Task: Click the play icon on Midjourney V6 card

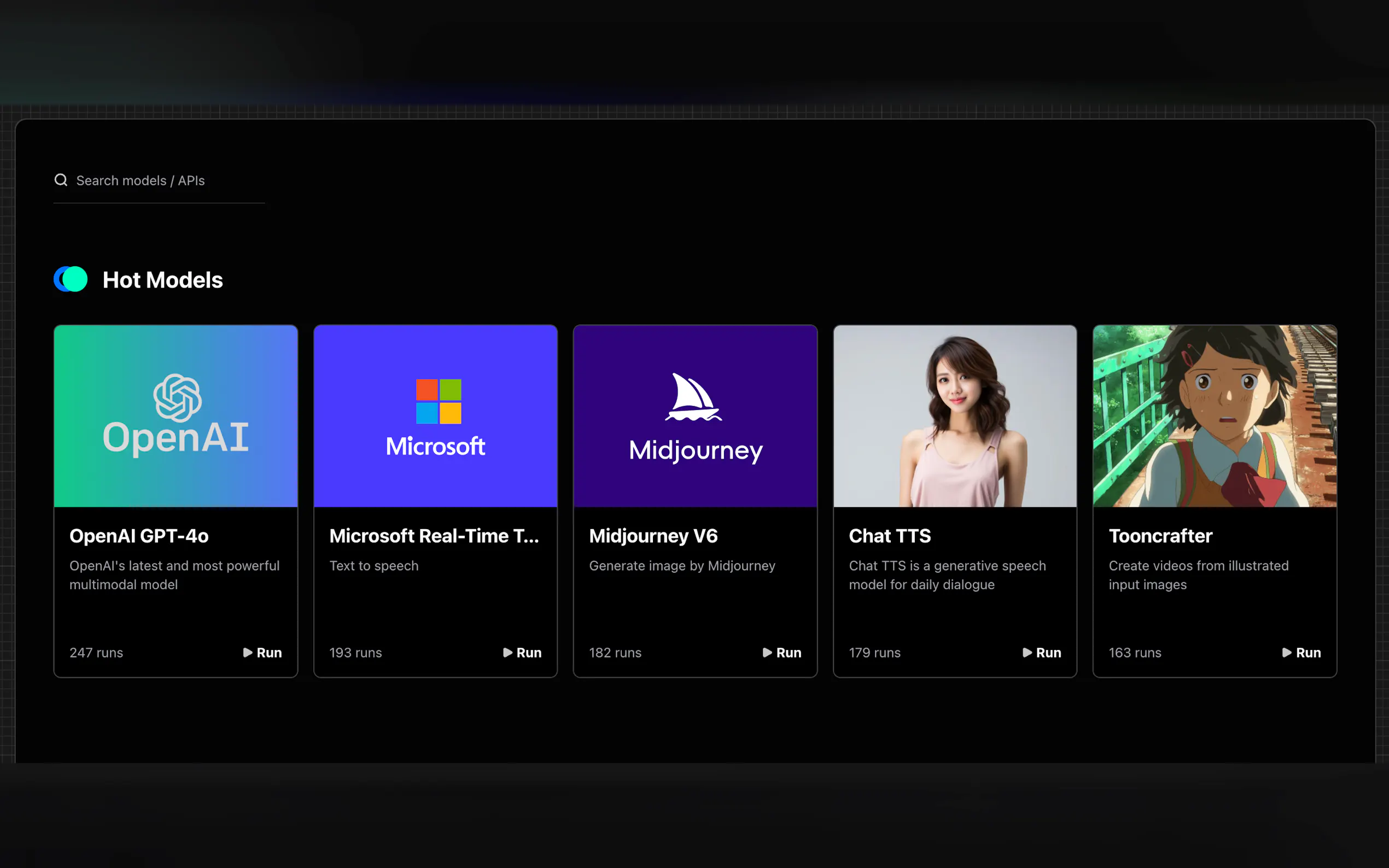Action: pyautogui.click(x=767, y=653)
